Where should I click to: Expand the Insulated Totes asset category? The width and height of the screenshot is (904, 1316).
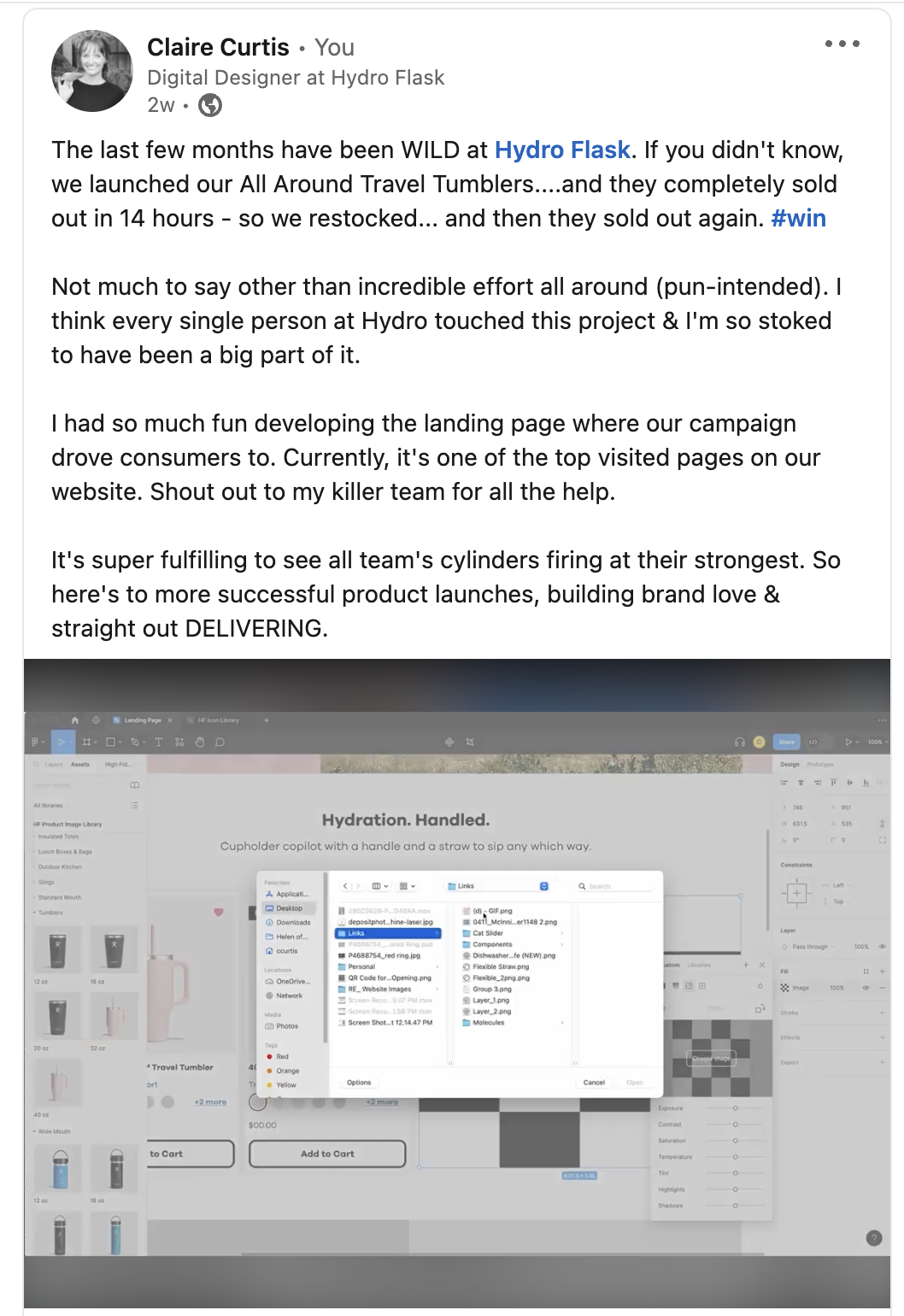[x=56, y=837]
